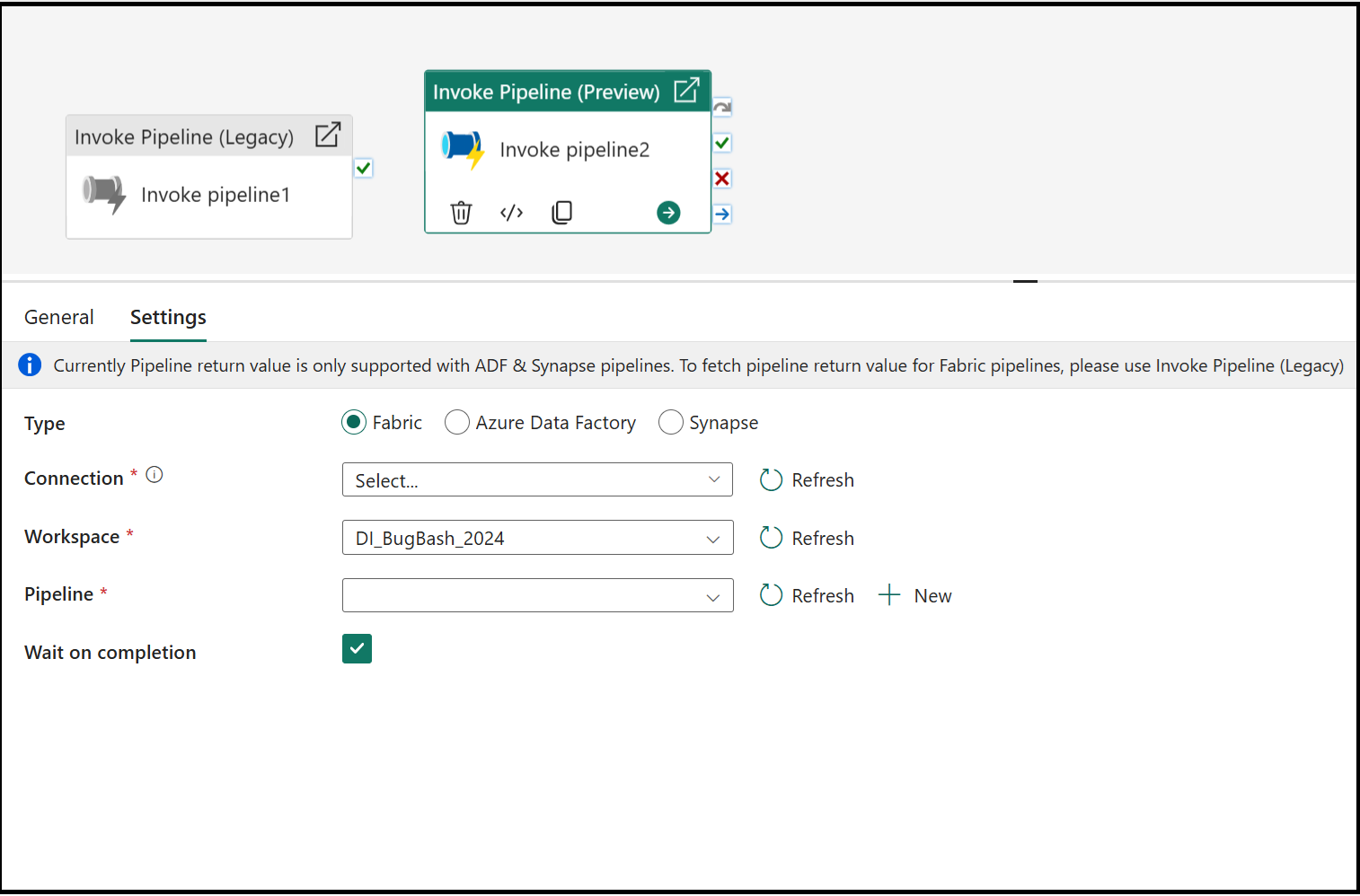Refresh the Pipeline list
Viewport: 1360px width, 896px height.
(807, 595)
